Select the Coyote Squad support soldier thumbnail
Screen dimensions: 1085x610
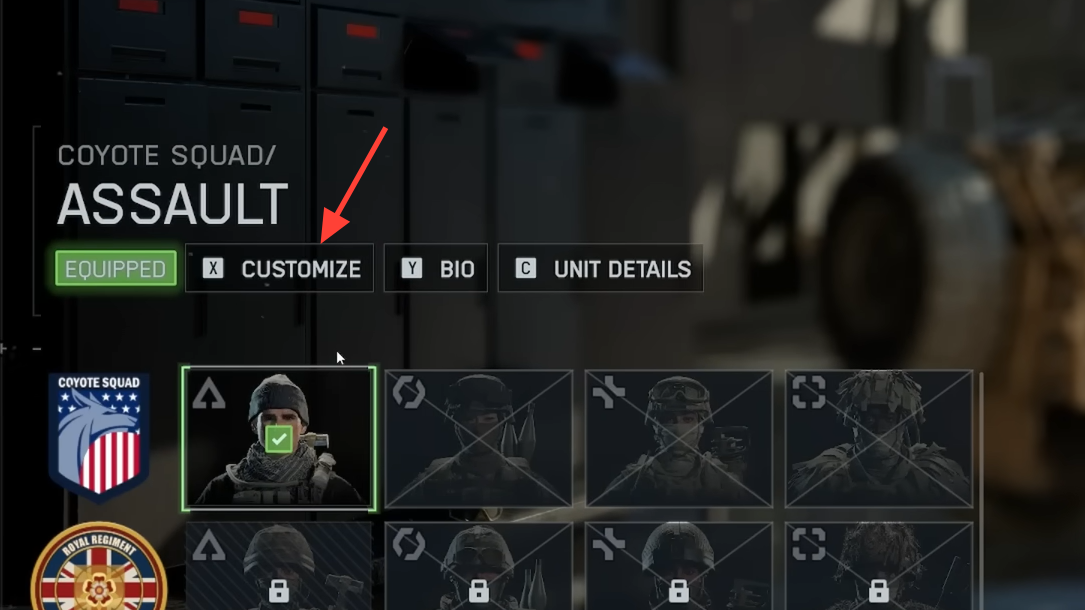pyautogui.click(x=679, y=438)
